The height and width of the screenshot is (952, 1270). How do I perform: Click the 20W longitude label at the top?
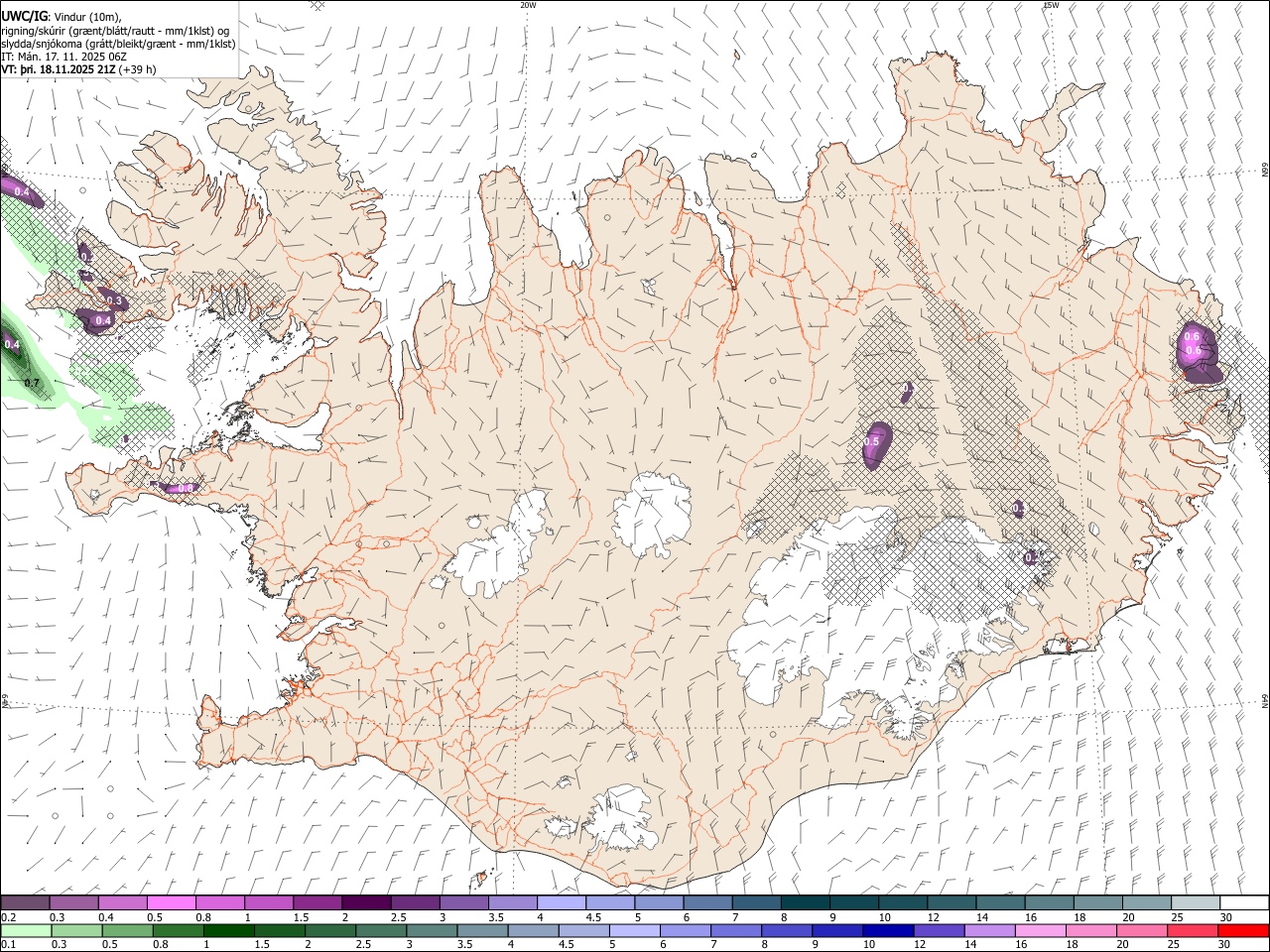coord(528,5)
